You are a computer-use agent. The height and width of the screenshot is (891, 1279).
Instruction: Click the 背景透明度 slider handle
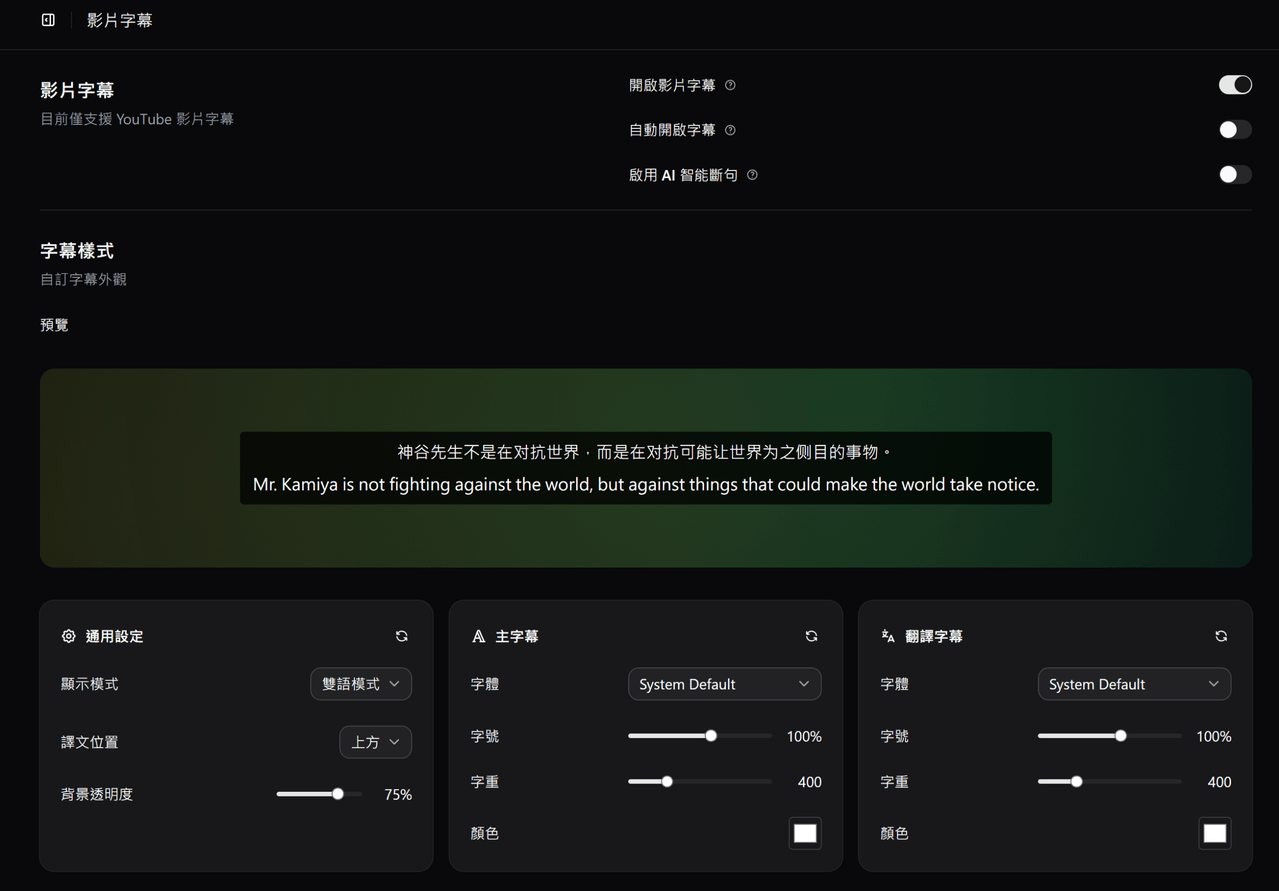pos(338,794)
